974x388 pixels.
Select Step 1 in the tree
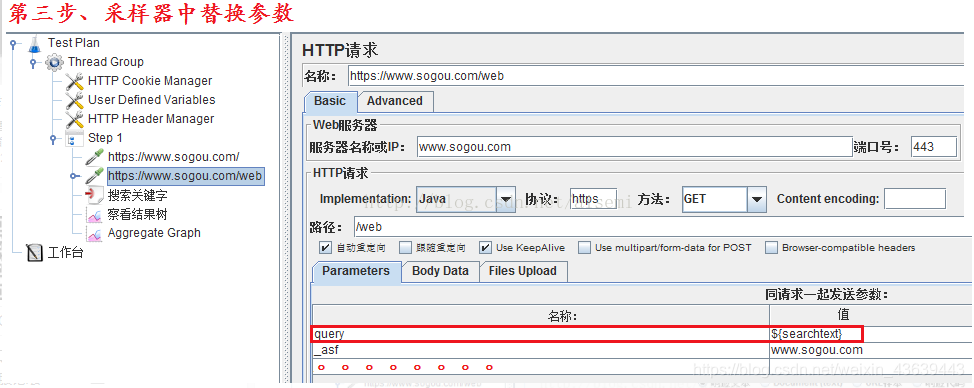coord(105,138)
